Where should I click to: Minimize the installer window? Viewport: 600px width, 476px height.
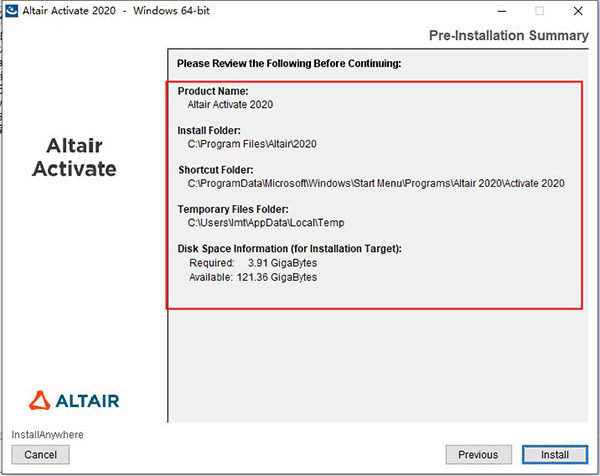coord(502,11)
